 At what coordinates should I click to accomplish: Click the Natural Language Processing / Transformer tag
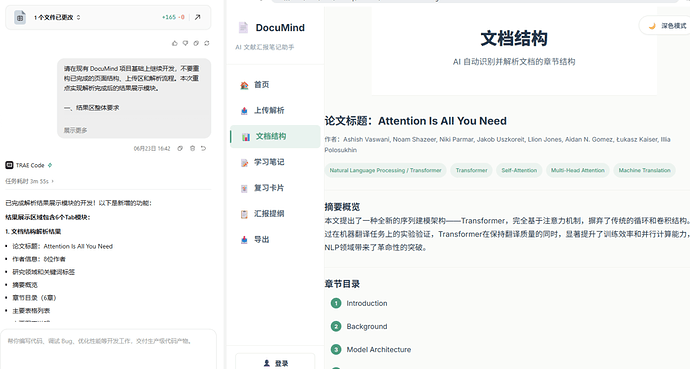385,170
